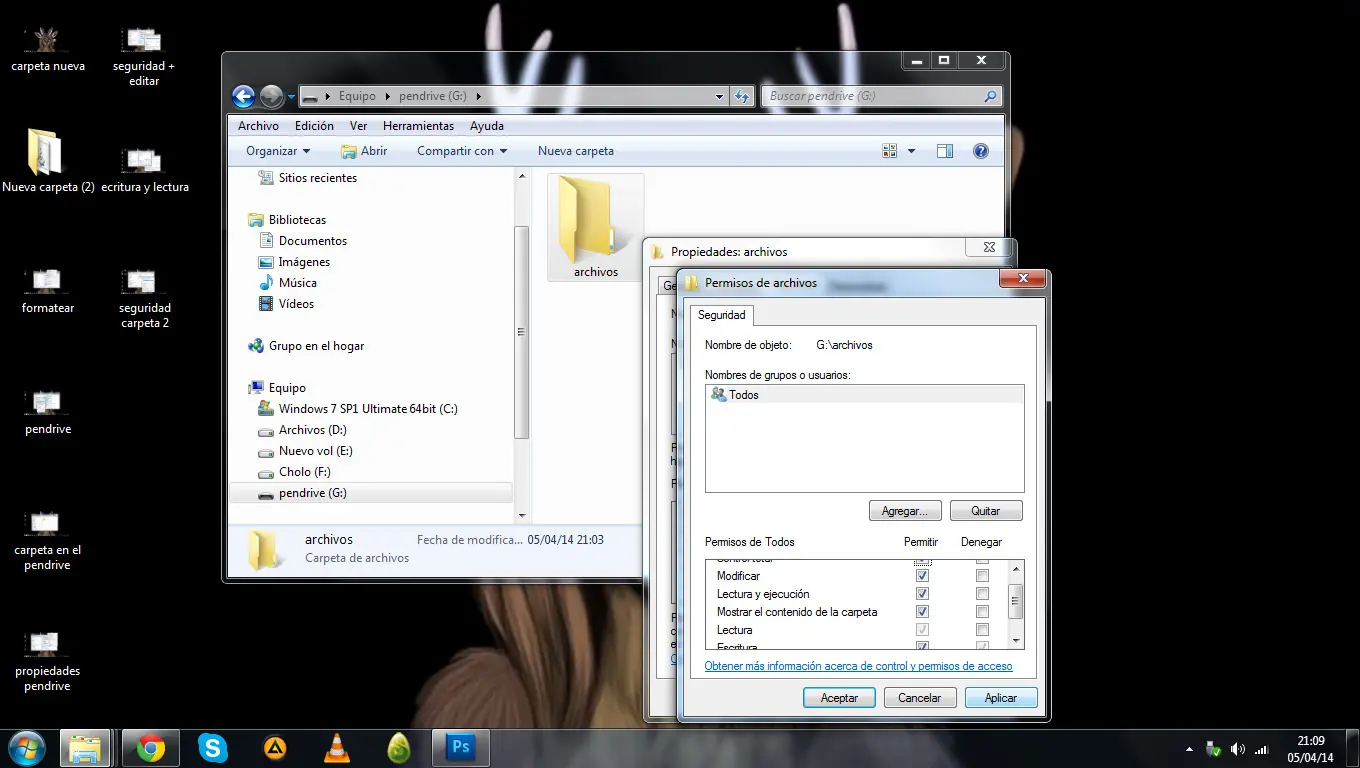Open link about access control and permissions
This screenshot has width=1360, height=768.
858,666
